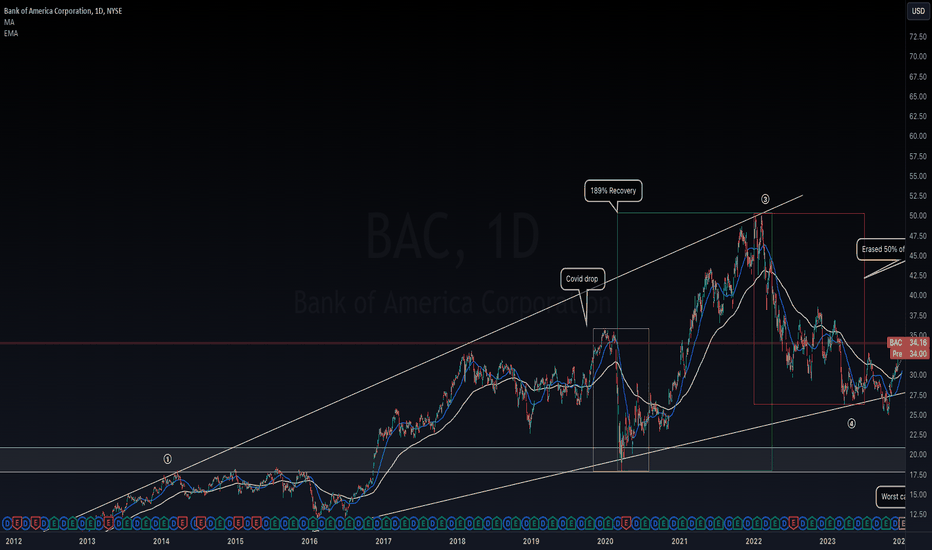The height and width of the screenshot is (550, 932).
Task: Click the 50.00 price axis label
Action: 918,216
